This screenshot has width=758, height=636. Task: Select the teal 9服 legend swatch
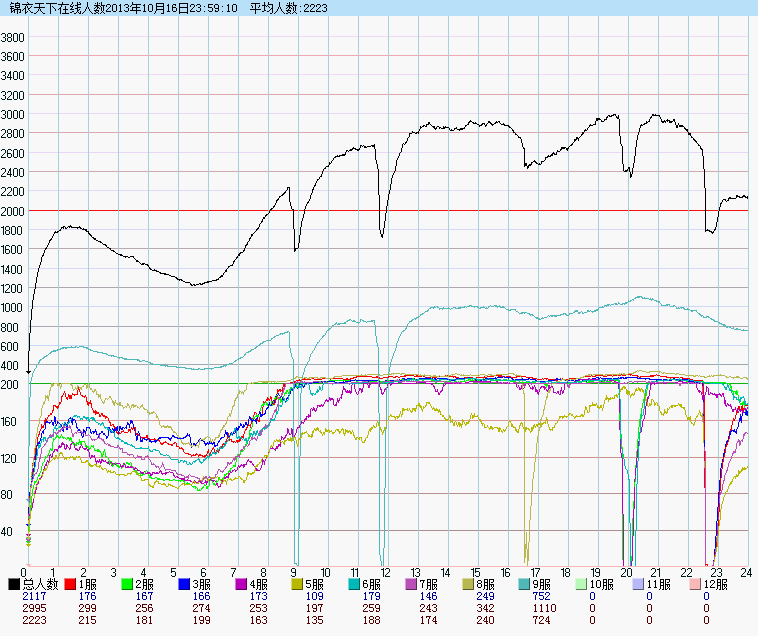point(525,583)
